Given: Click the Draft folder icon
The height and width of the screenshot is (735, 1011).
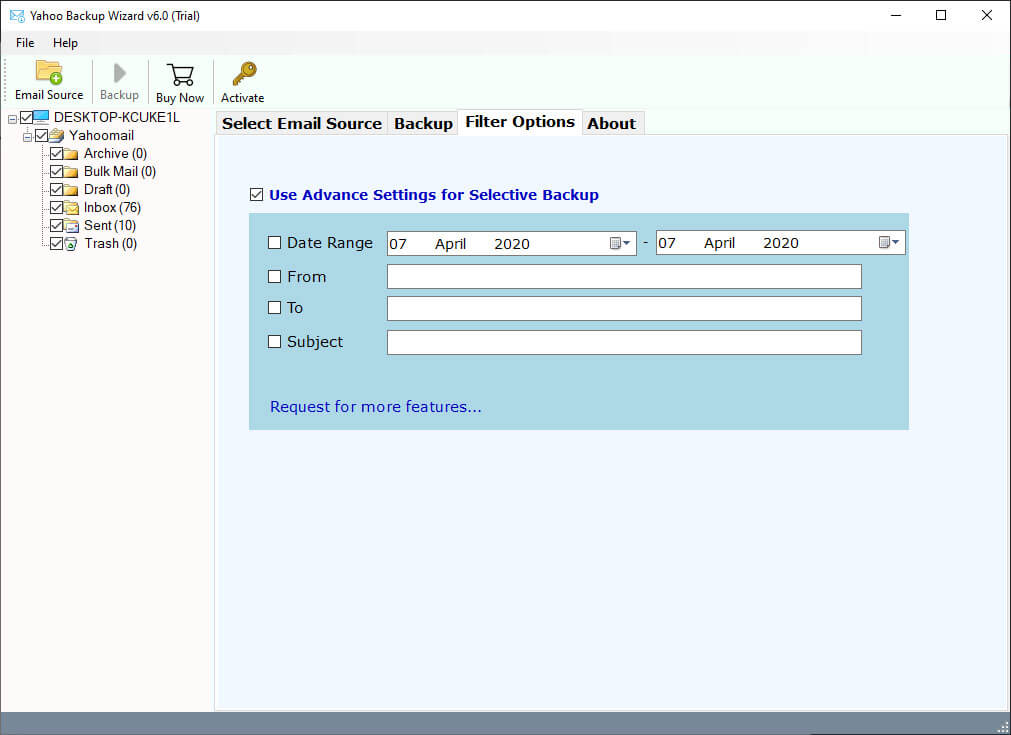Looking at the screenshot, I should (x=71, y=190).
